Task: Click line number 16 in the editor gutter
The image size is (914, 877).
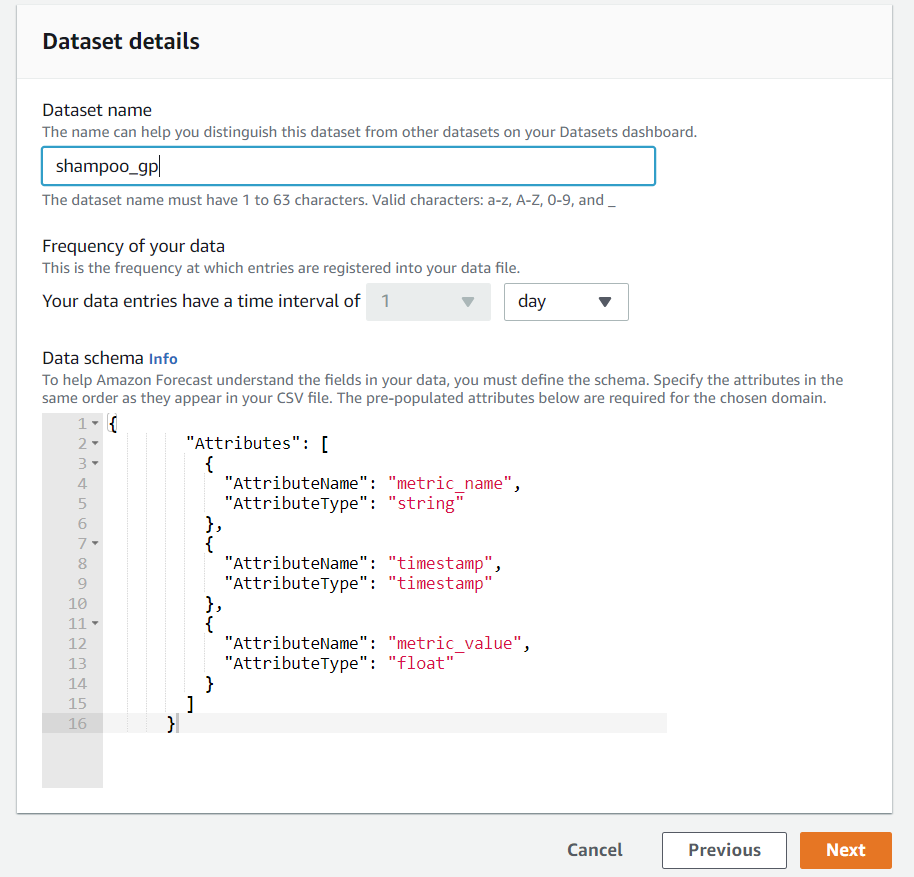Action: pyautogui.click(x=77, y=724)
